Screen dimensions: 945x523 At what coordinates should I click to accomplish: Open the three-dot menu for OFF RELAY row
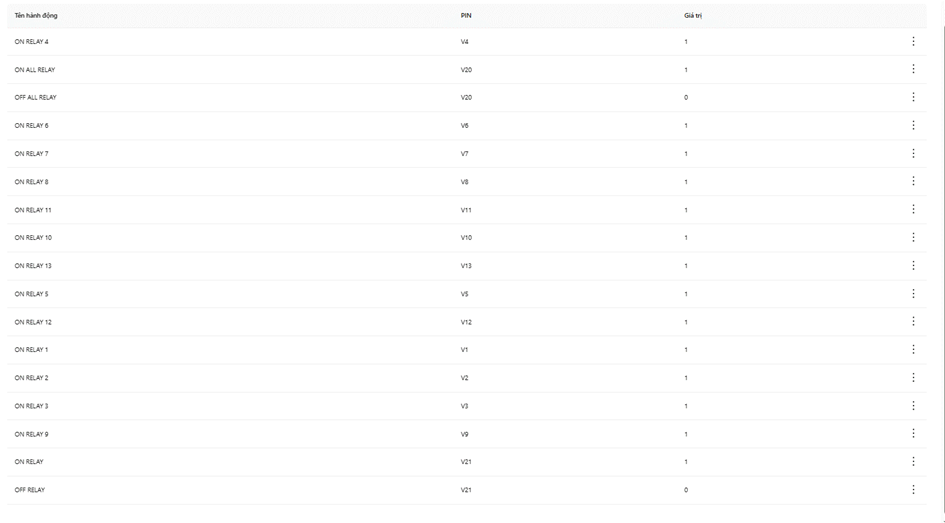913,489
